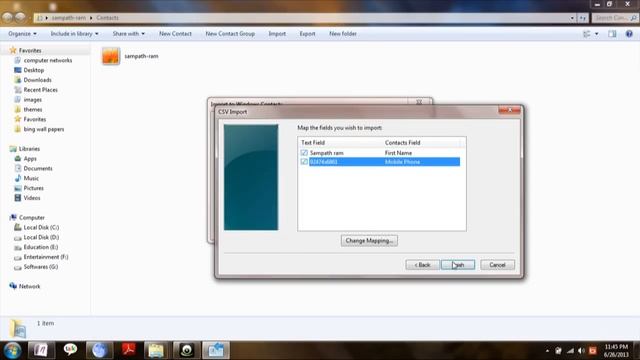The width and height of the screenshot is (640, 360).
Task: Close the Import to Windows Contacts dialog
Action: [x=419, y=102]
